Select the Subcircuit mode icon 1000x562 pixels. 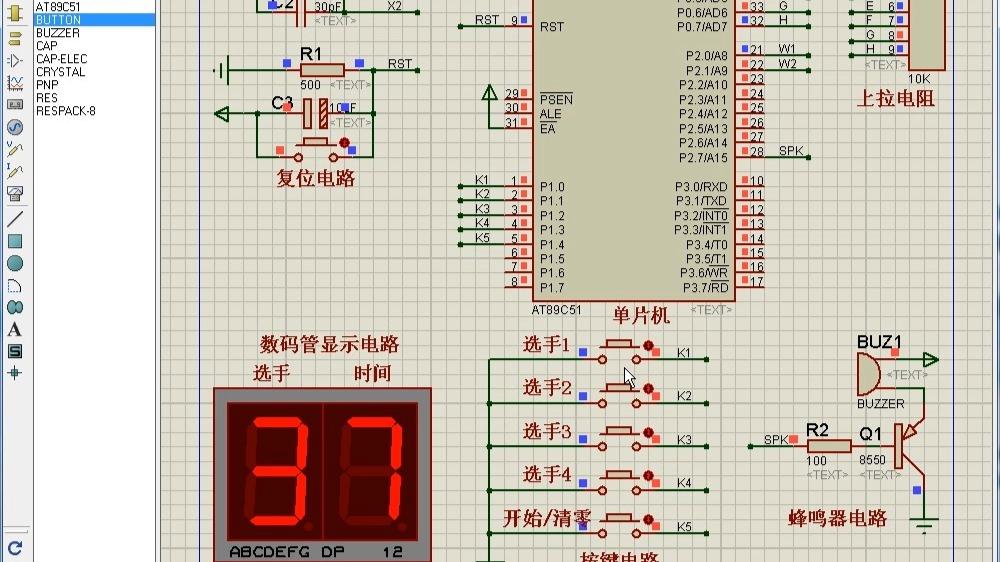15,13
